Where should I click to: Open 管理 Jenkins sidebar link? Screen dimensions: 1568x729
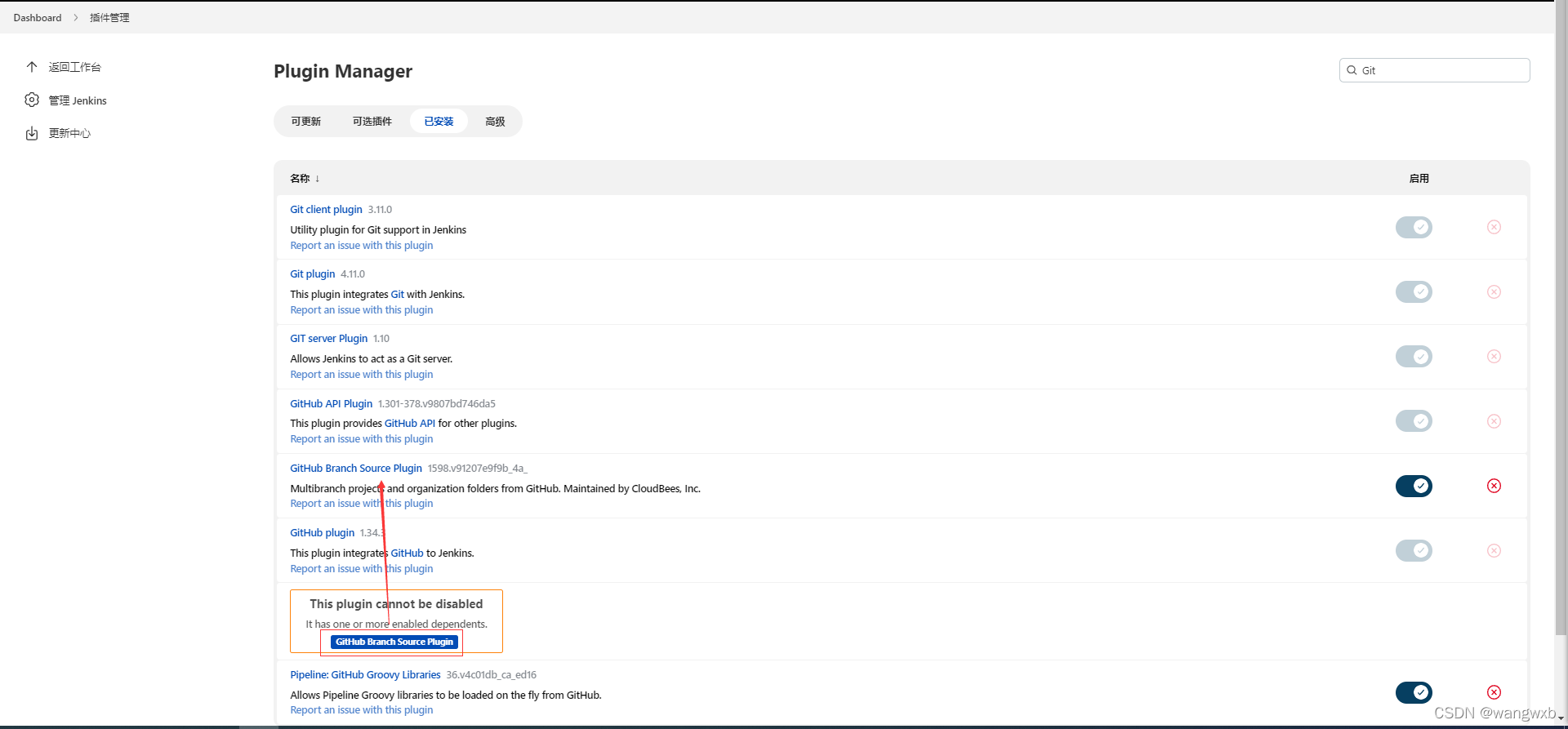(78, 100)
